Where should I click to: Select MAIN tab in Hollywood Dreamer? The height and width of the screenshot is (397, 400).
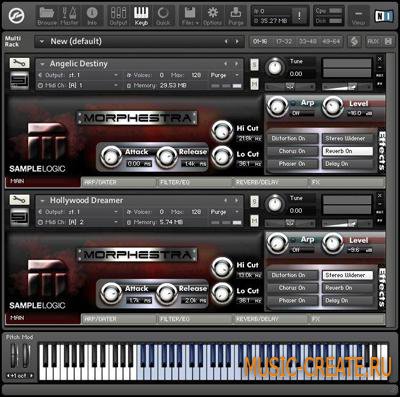43,318
